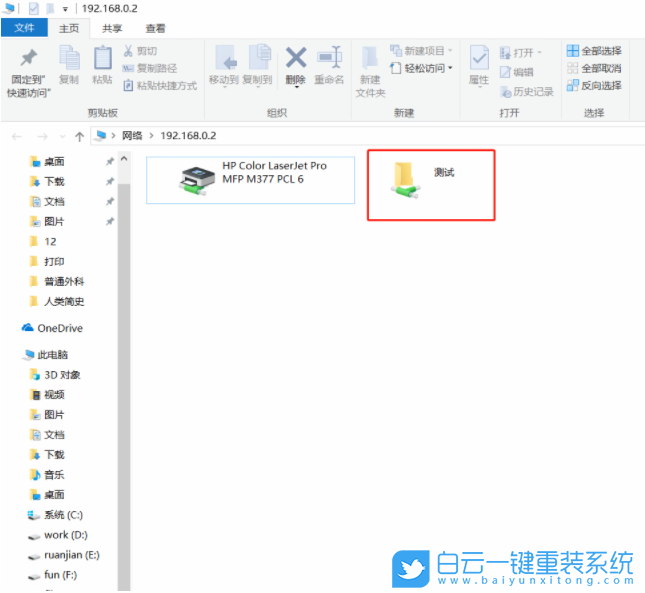This screenshot has height=593, width=645.
Task: Click 192.168.0.2 in the address bar
Action: (x=188, y=135)
